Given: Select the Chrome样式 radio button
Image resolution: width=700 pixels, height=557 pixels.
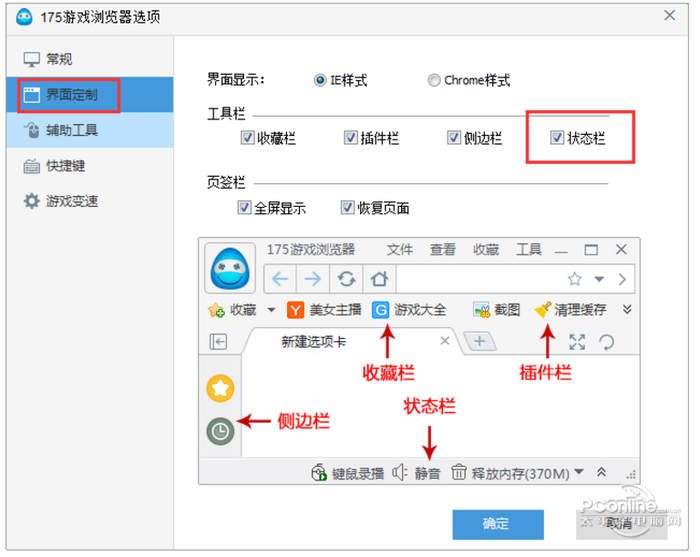Looking at the screenshot, I should 434,80.
